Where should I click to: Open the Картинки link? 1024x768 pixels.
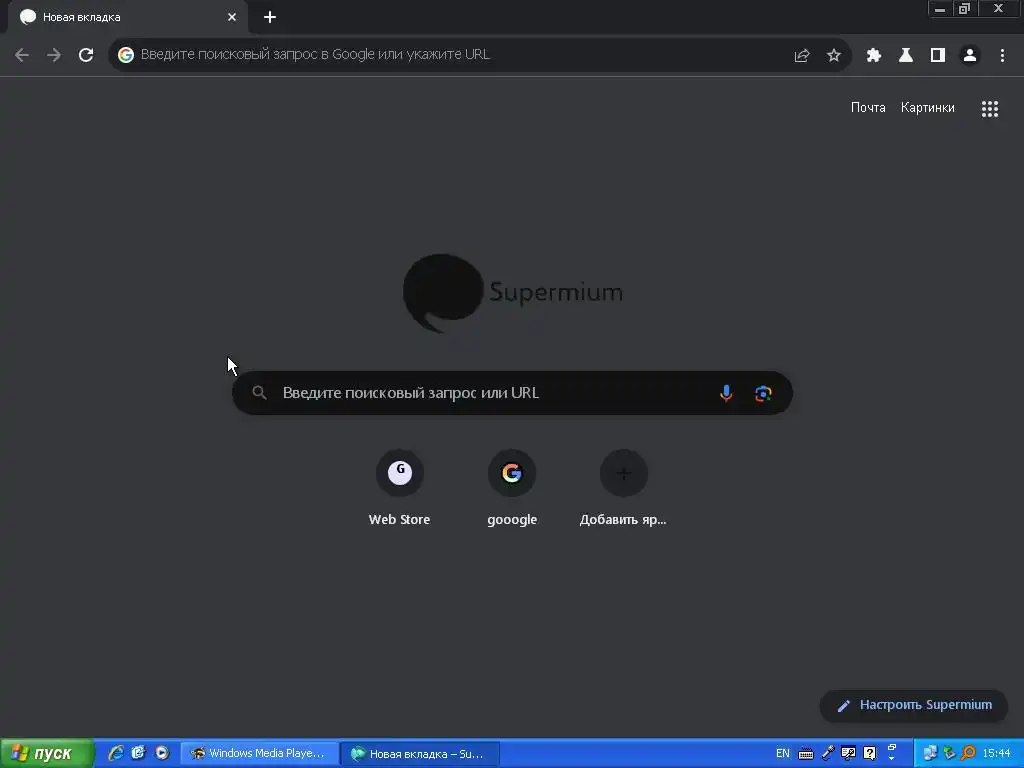pos(927,108)
